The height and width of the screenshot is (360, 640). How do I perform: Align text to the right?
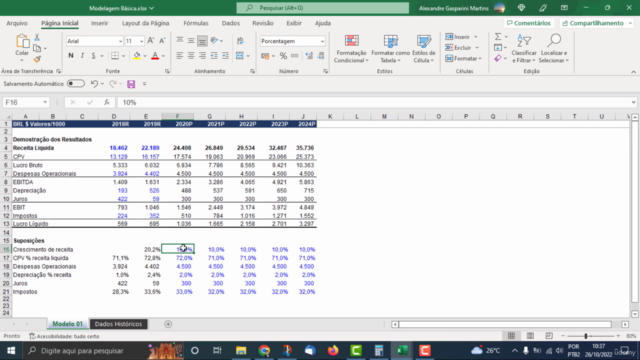pos(202,56)
